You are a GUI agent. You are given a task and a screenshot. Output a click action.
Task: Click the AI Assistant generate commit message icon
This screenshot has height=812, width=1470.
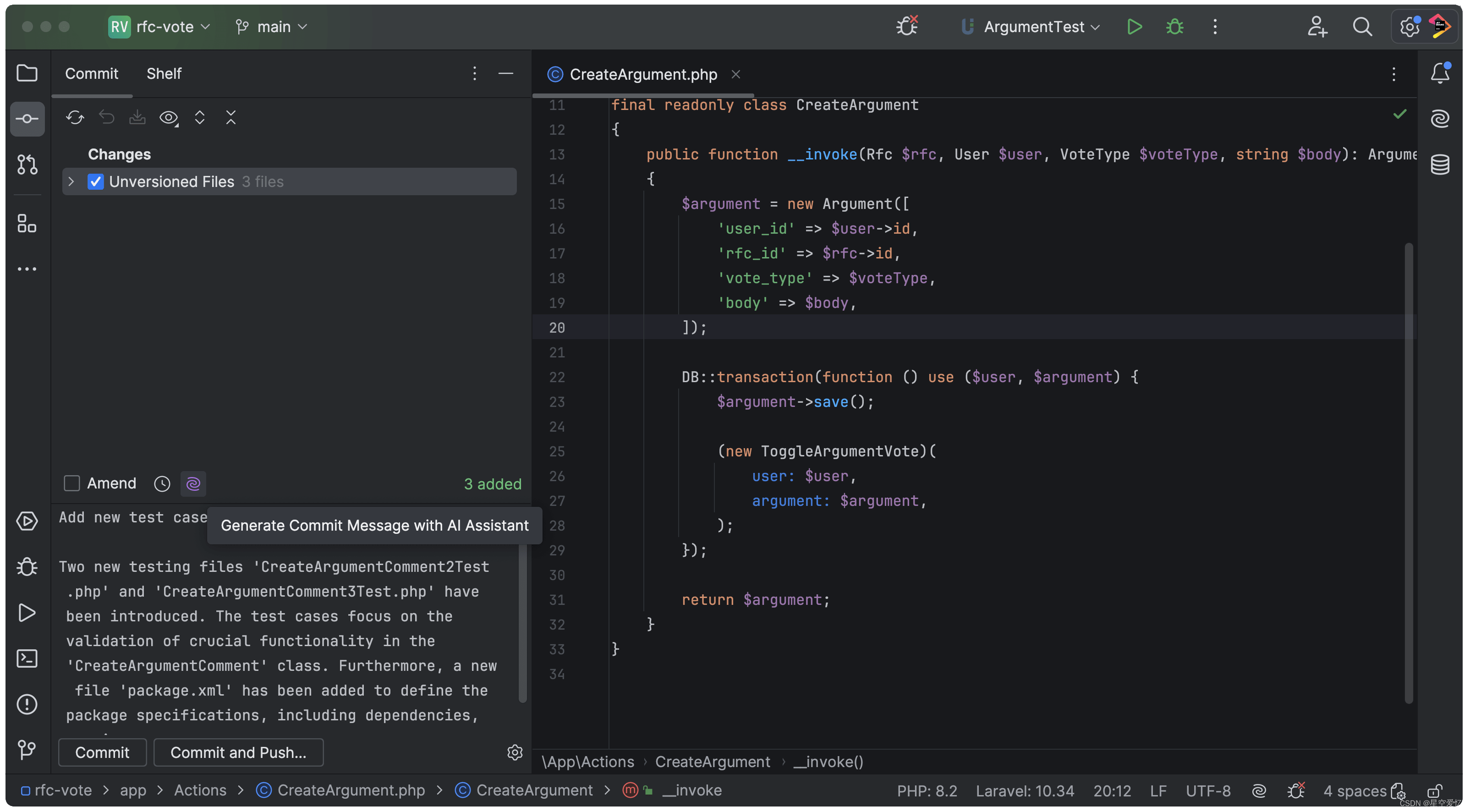point(194,483)
